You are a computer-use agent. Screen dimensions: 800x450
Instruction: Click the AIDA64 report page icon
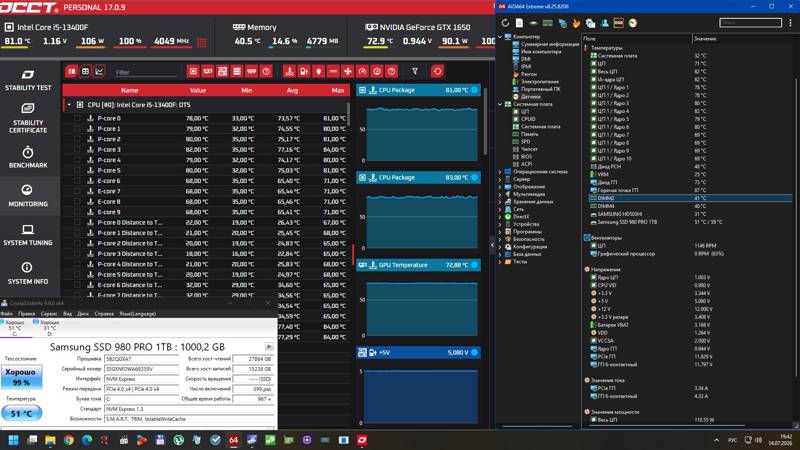pyautogui.click(x=519, y=23)
